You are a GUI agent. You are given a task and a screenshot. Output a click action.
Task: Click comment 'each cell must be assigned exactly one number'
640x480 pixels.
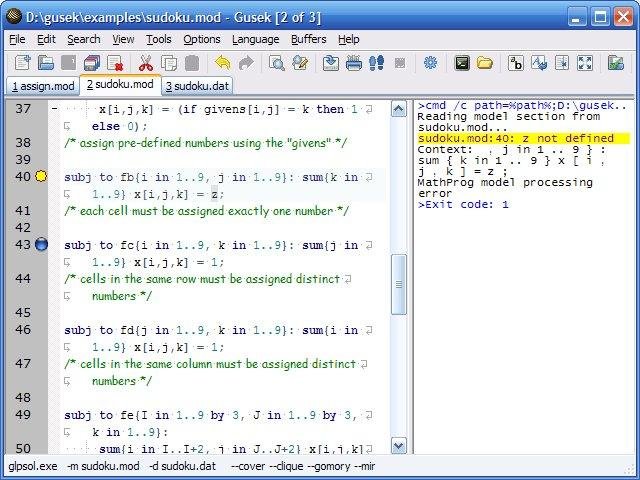[206, 211]
